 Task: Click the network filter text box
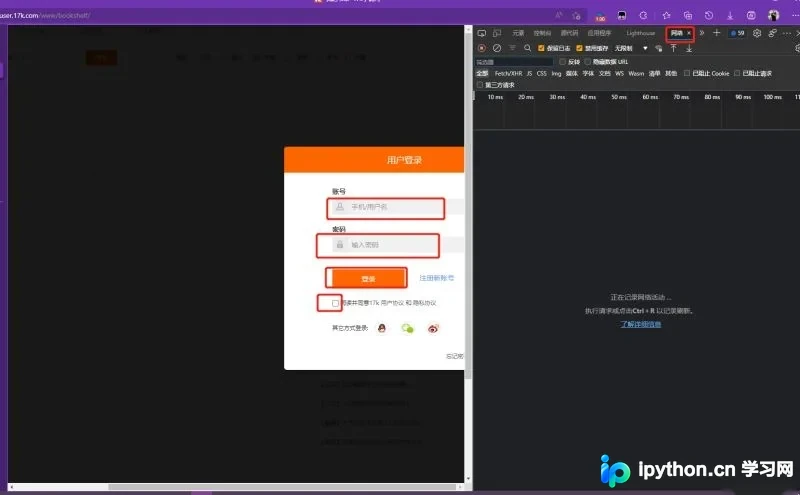pyautogui.click(x=514, y=62)
